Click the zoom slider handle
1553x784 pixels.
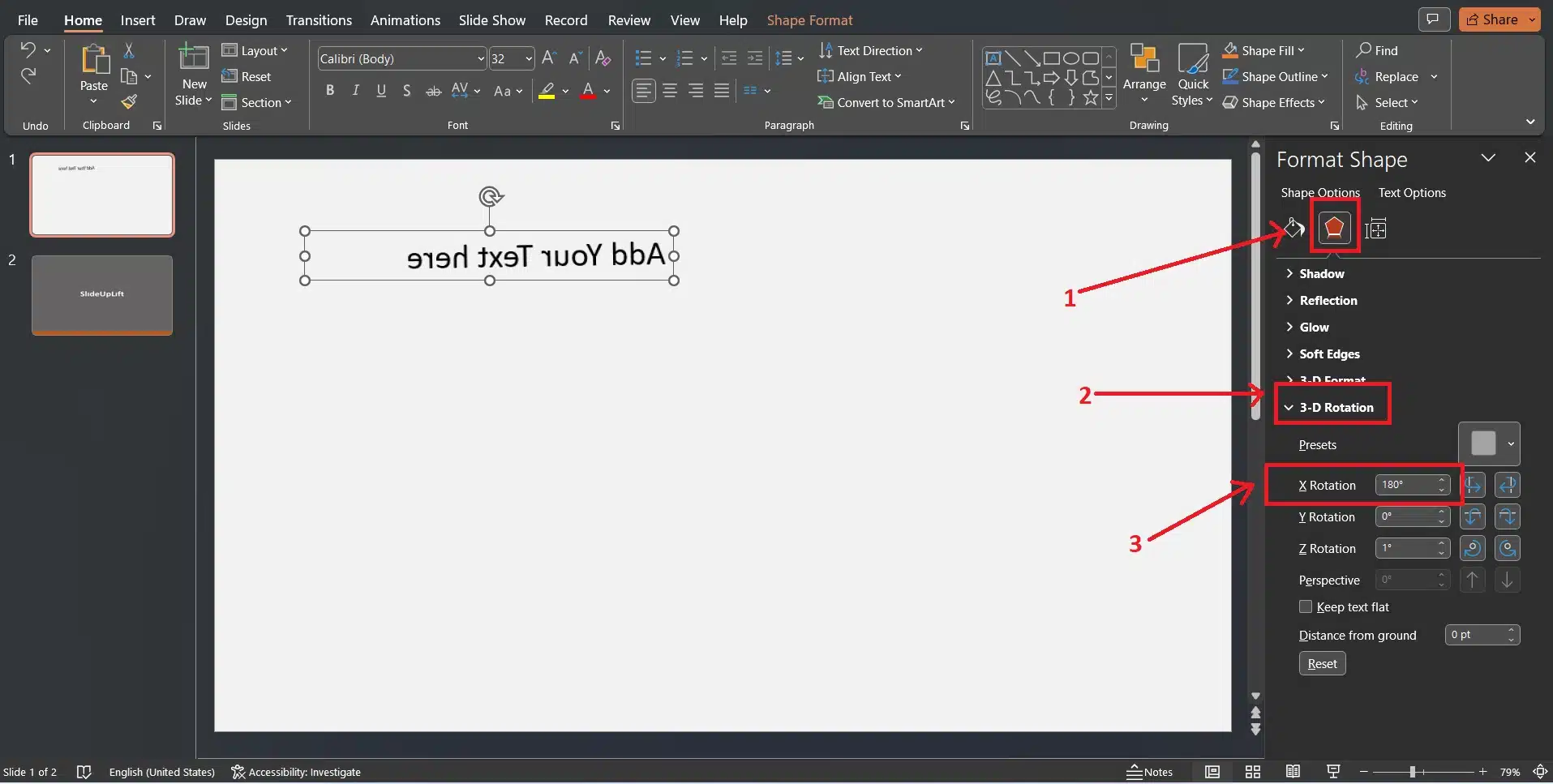pos(1412,772)
